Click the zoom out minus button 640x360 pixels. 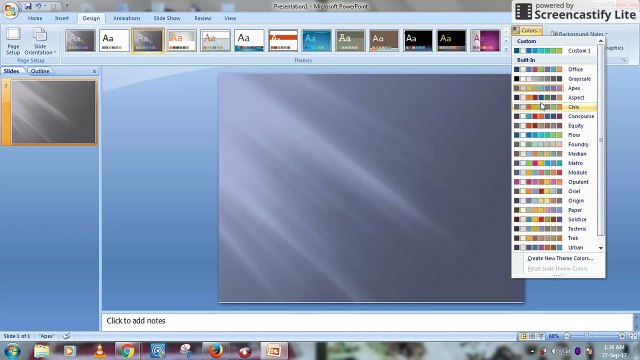point(567,336)
